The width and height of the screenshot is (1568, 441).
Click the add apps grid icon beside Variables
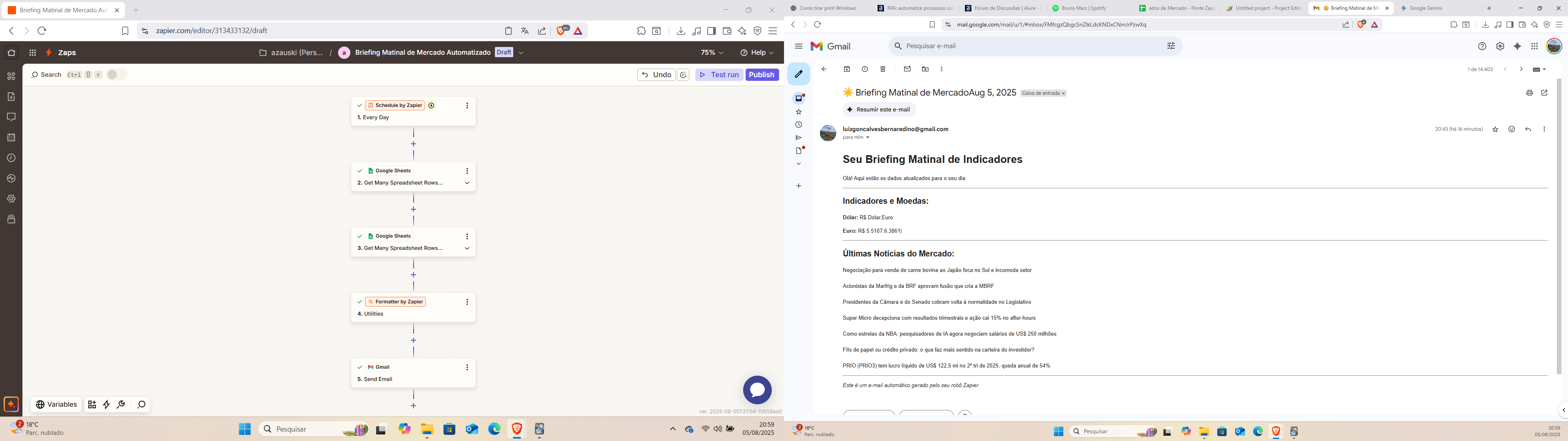pos(92,404)
